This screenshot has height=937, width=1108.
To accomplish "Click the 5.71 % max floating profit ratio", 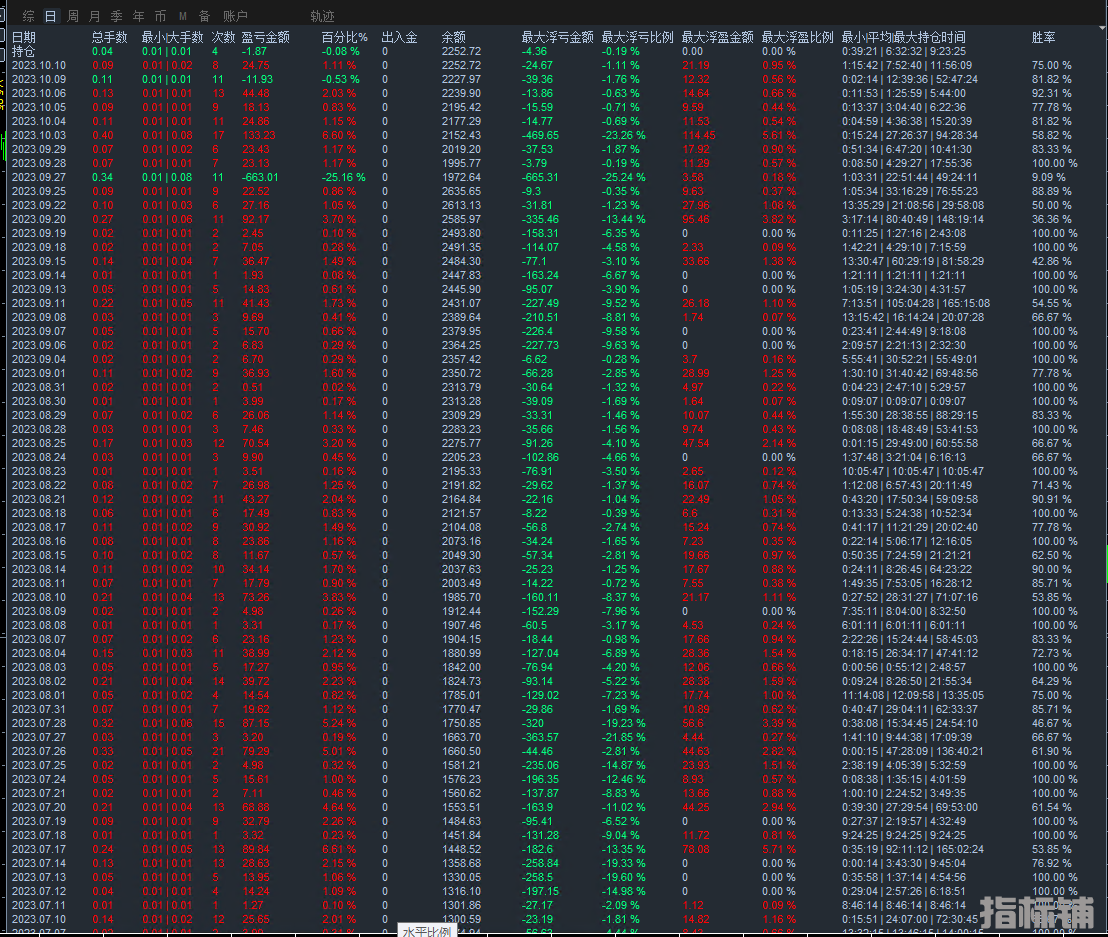I will pyautogui.click(x=779, y=849).
